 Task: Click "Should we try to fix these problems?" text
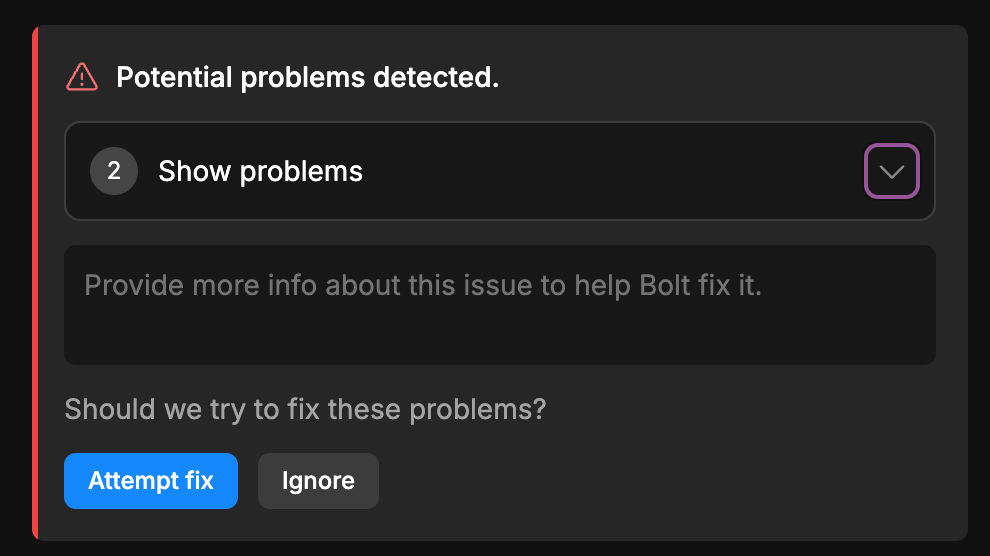pos(305,410)
